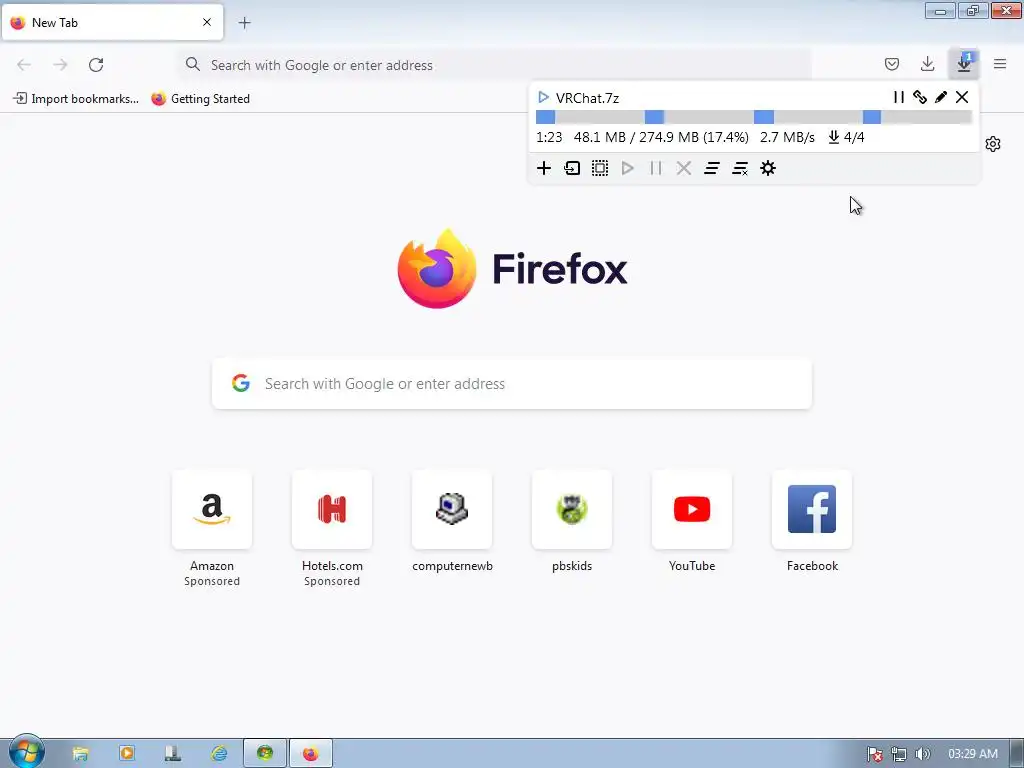Go back one page
Image resolution: width=1024 pixels, height=768 pixels.
[x=24, y=65]
